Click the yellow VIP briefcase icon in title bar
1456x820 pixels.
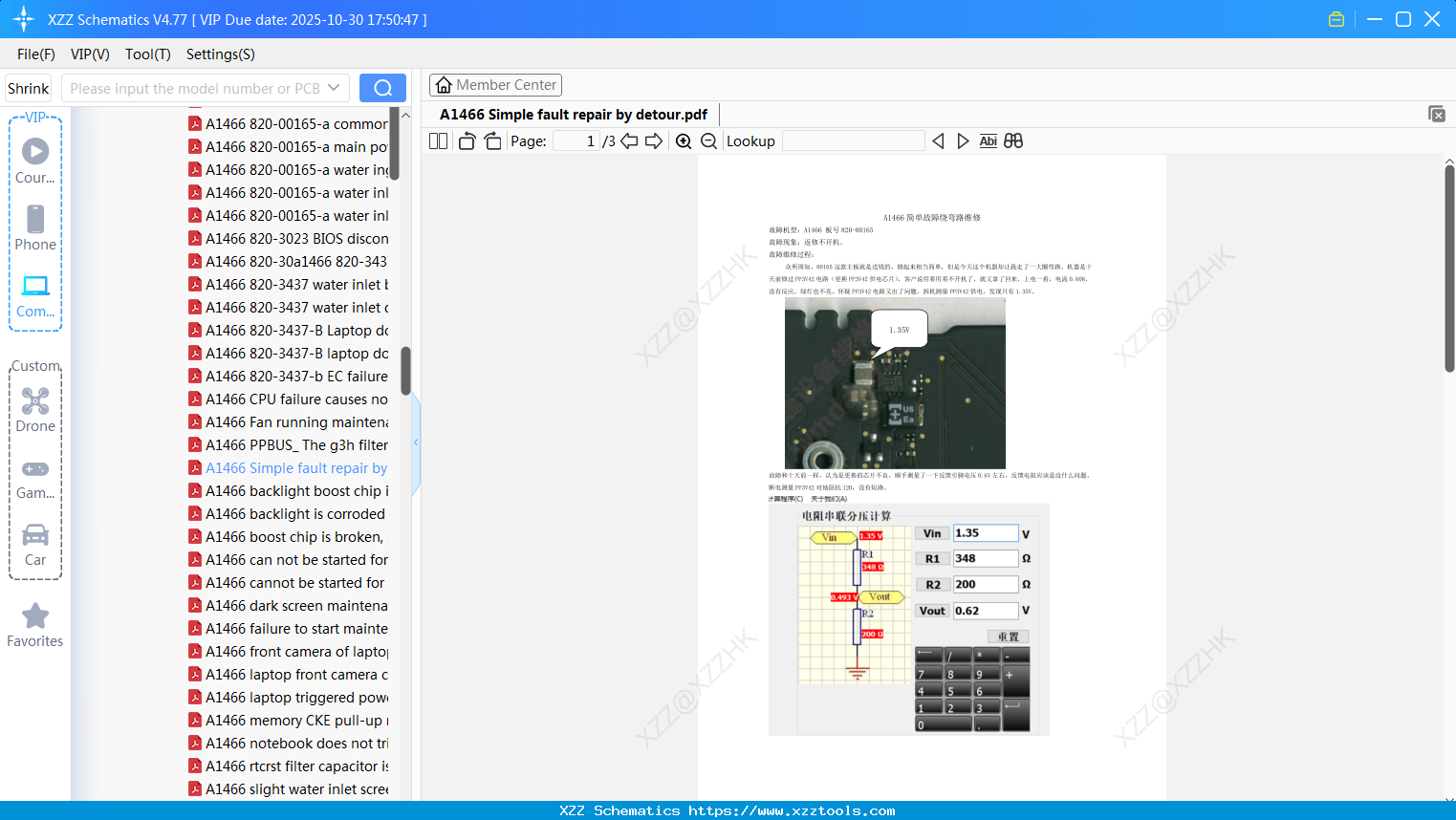click(1336, 19)
